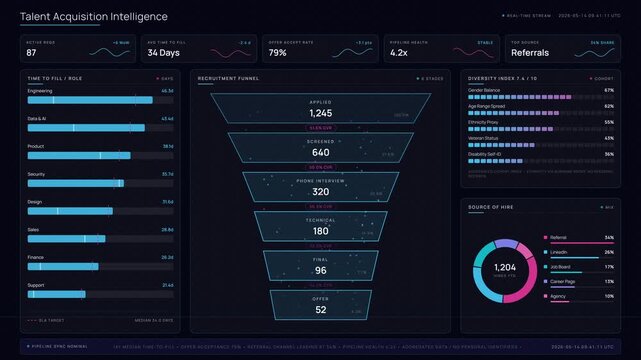This screenshot has height=360, width=641.
Task: Click the Referral source label
Action: (558, 237)
